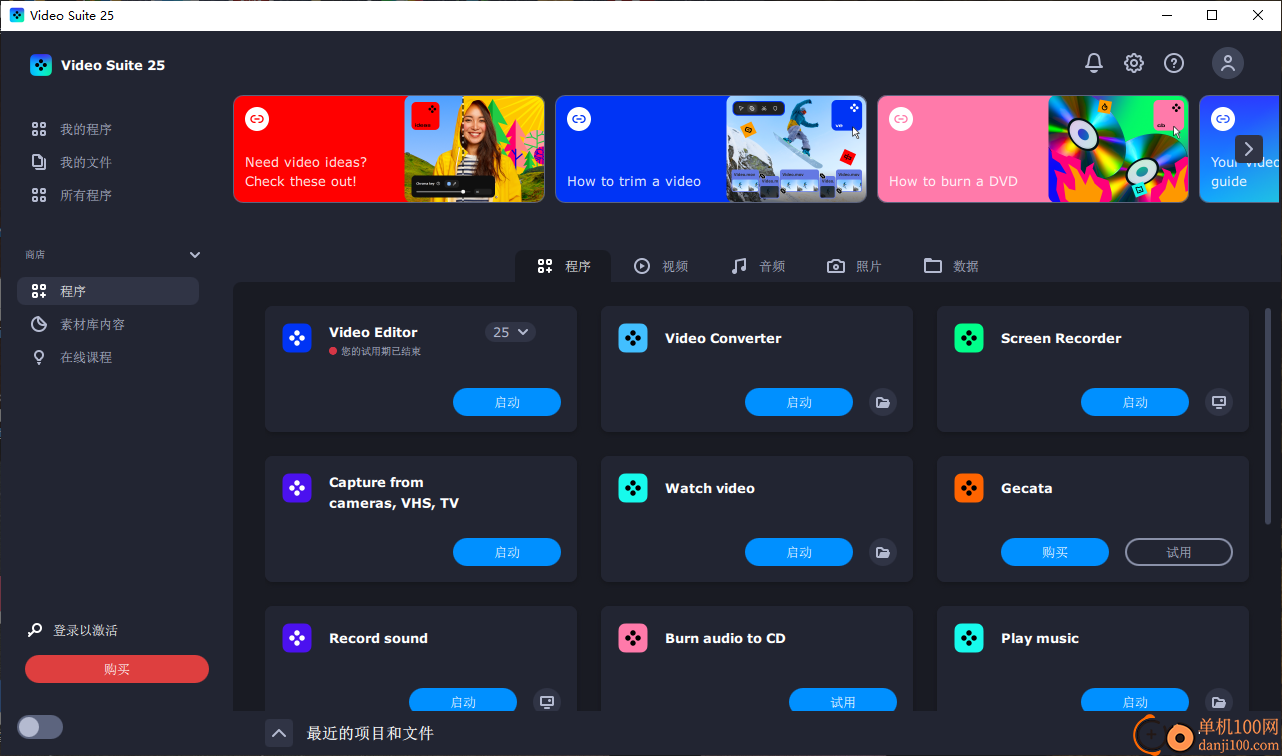Launch Video Converter with 启动 button

click(799, 402)
